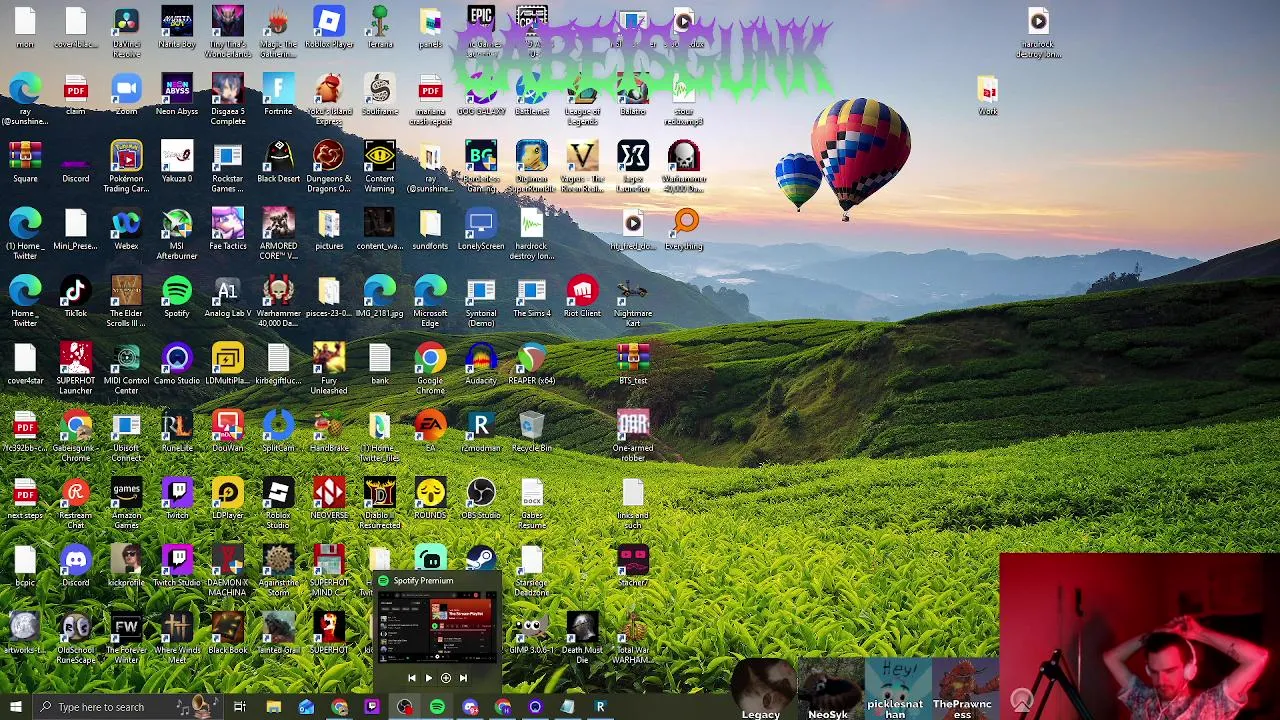
Task: Open OldSchool RuneScape shortcut
Action: point(75,637)
